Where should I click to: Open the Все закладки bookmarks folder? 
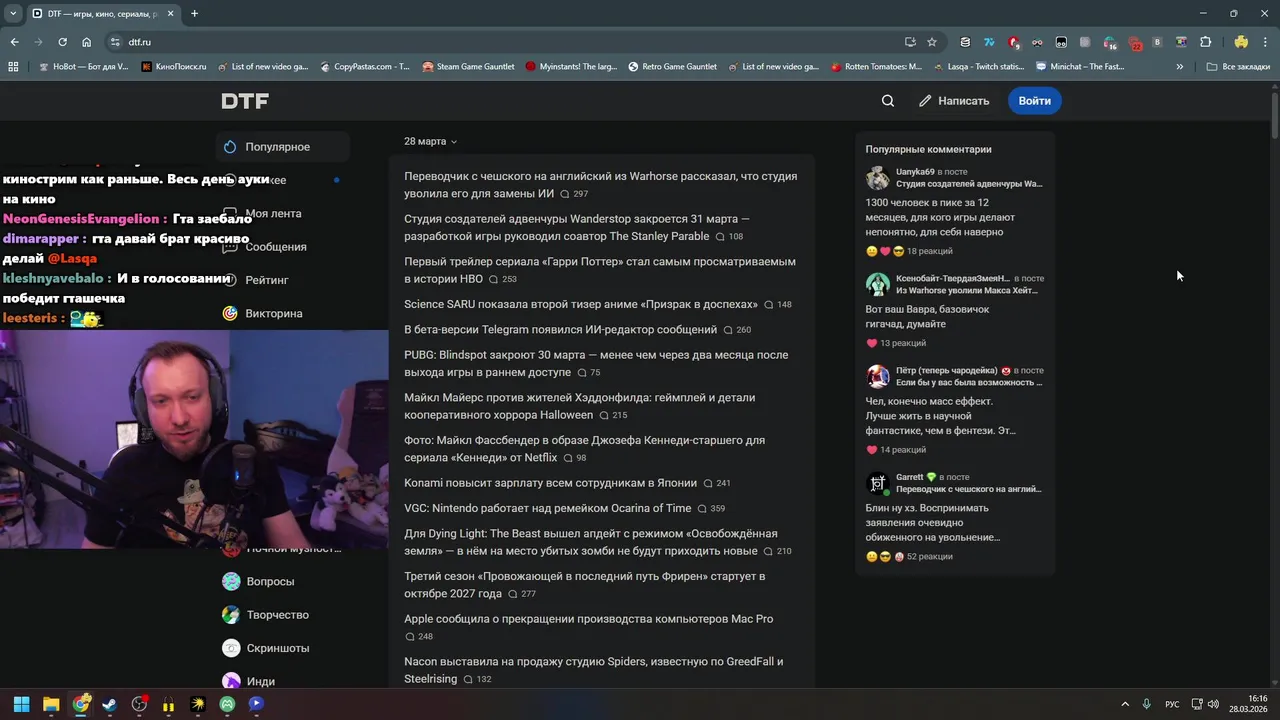(x=1238, y=67)
